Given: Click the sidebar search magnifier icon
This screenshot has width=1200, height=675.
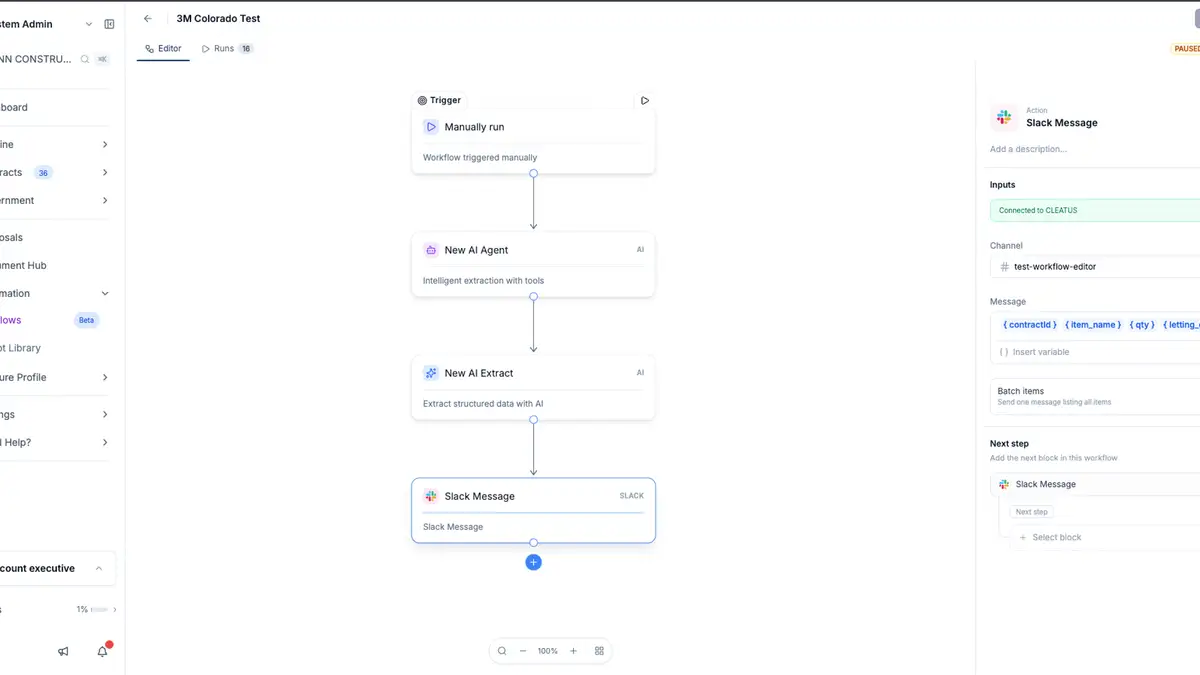Looking at the screenshot, I should (x=85, y=59).
